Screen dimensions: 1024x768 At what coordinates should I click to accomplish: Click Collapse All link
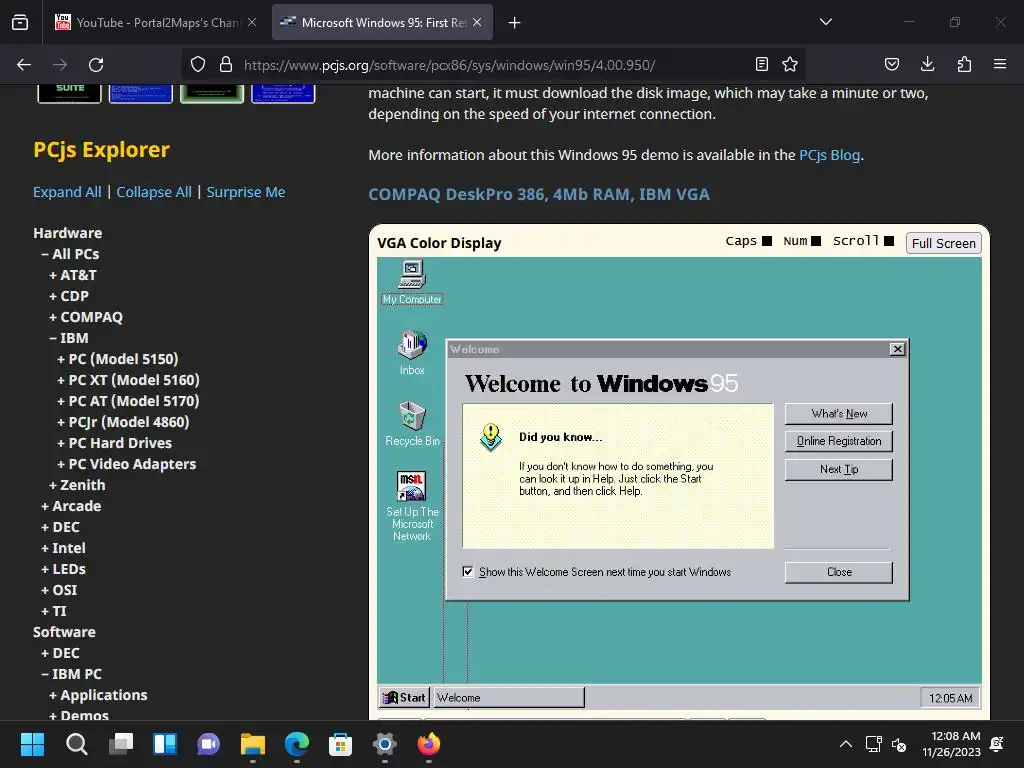(154, 192)
